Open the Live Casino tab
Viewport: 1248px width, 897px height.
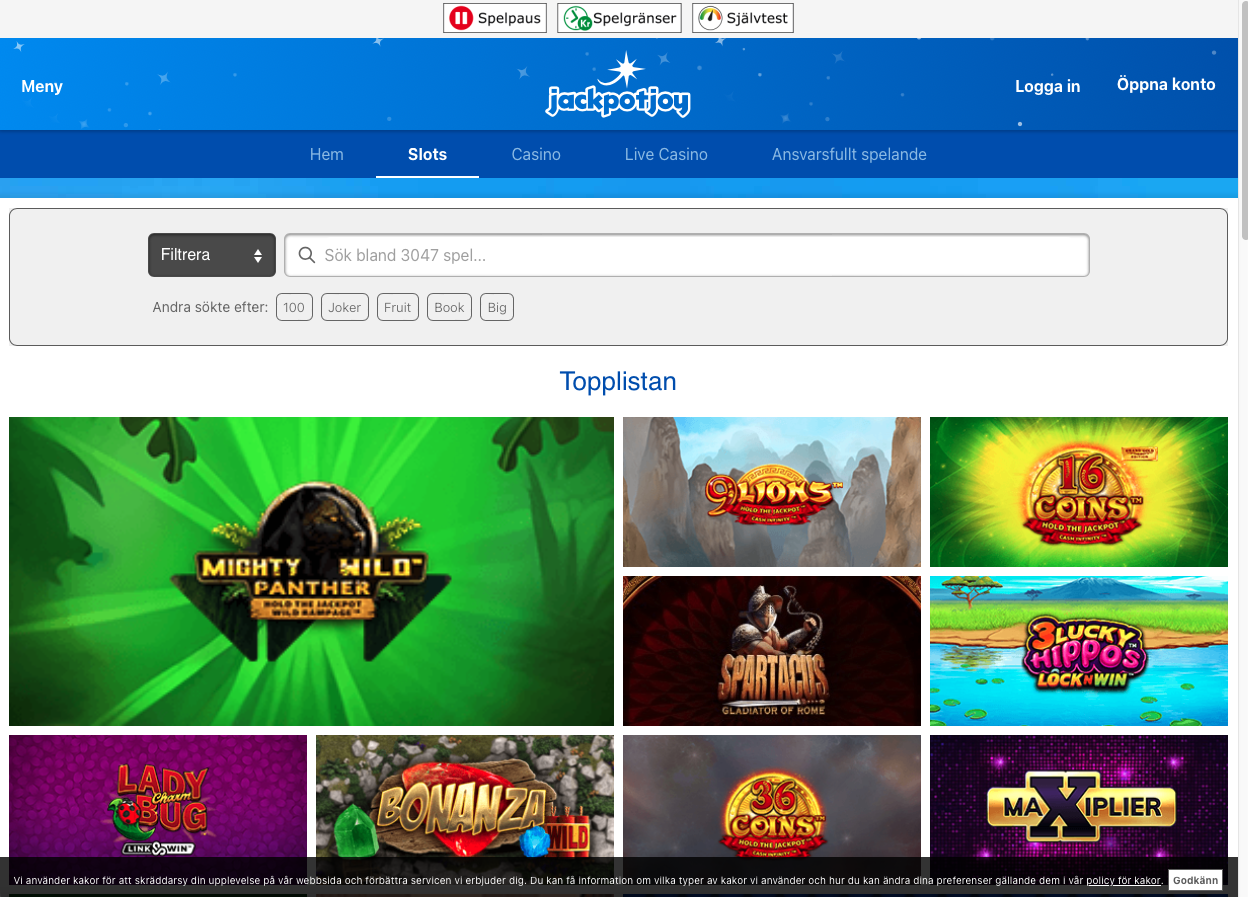(x=666, y=154)
